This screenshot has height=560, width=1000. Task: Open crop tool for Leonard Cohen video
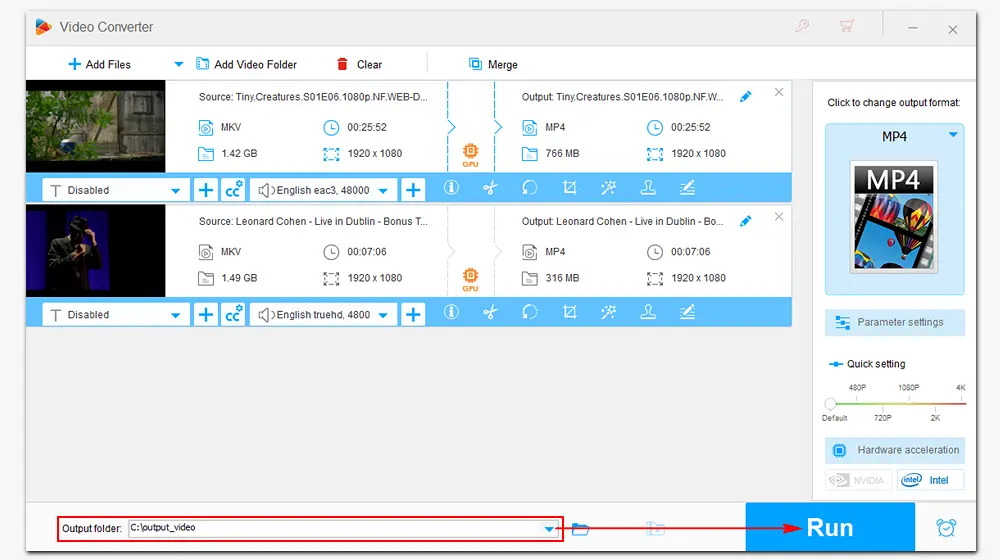pos(570,312)
